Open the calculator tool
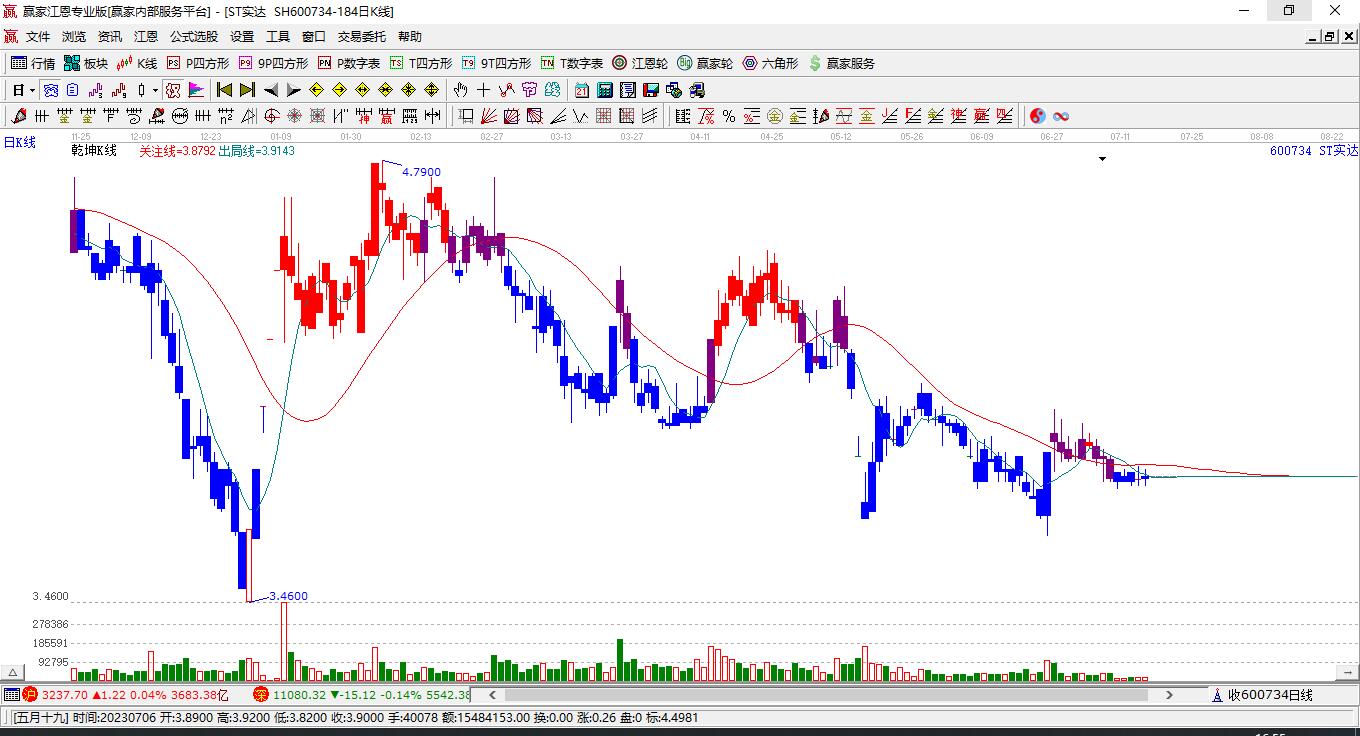Viewport: 1360px width, 736px height. tap(604, 90)
